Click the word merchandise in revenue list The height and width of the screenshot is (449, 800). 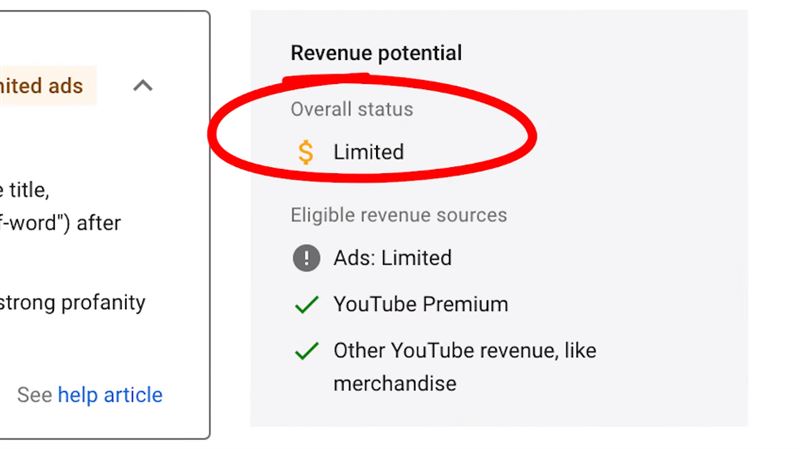coord(395,384)
